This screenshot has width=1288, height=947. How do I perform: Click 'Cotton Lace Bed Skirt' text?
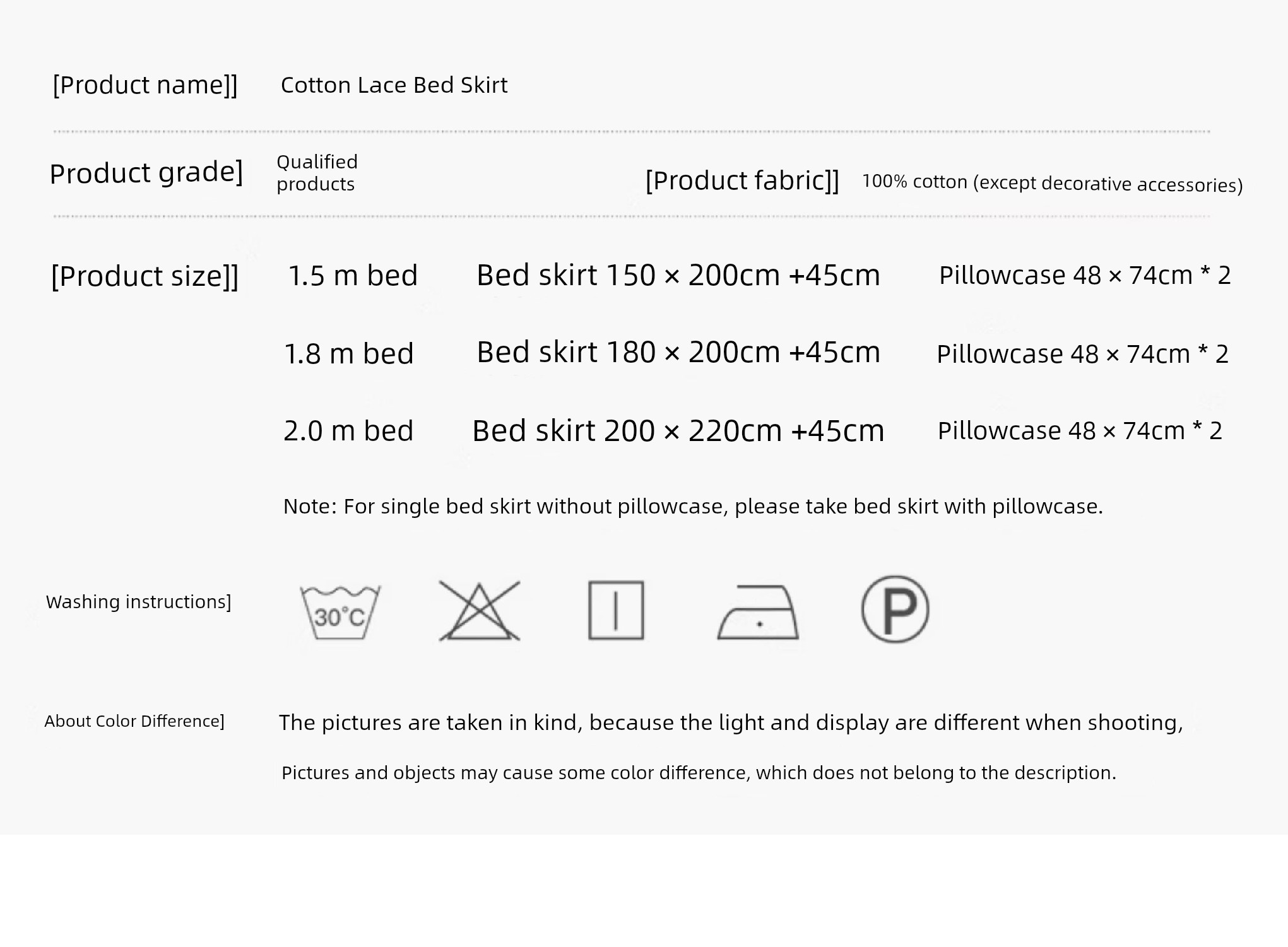coord(394,85)
